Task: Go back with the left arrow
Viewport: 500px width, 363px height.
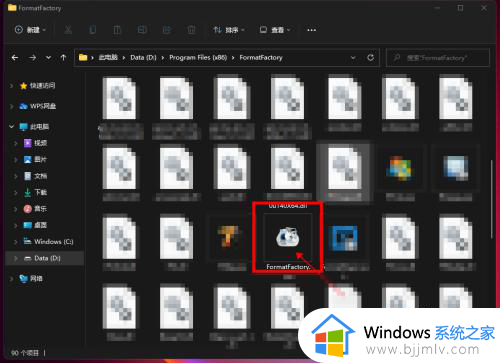Action: click(15, 58)
